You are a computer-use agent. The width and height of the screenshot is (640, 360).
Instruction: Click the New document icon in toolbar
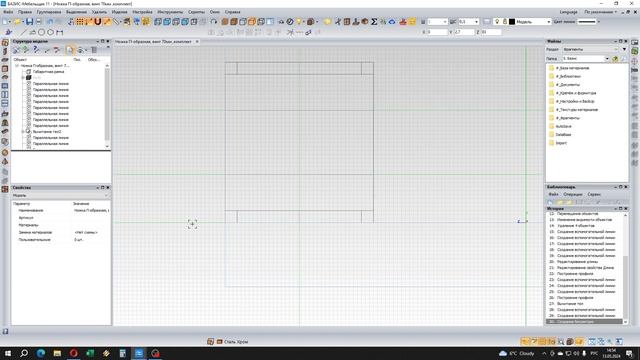click(6, 22)
